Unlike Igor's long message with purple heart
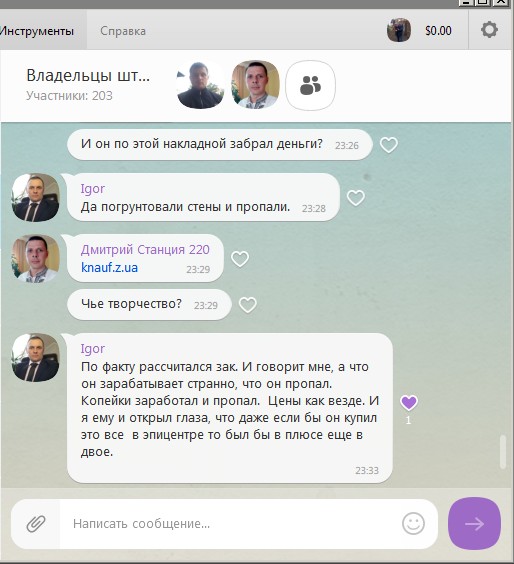Image resolution: width=514 pixels, height=564 pixels. (x=409, y=402)
